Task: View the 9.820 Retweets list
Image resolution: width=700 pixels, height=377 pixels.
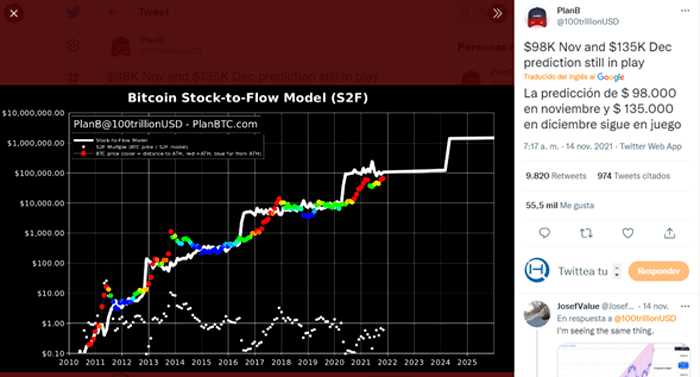Action: pyautogui.click(x=556, y=176)
